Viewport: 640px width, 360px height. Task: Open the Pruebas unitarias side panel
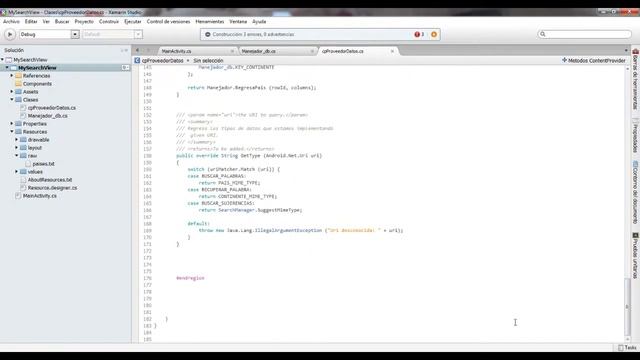click(636, 256)
